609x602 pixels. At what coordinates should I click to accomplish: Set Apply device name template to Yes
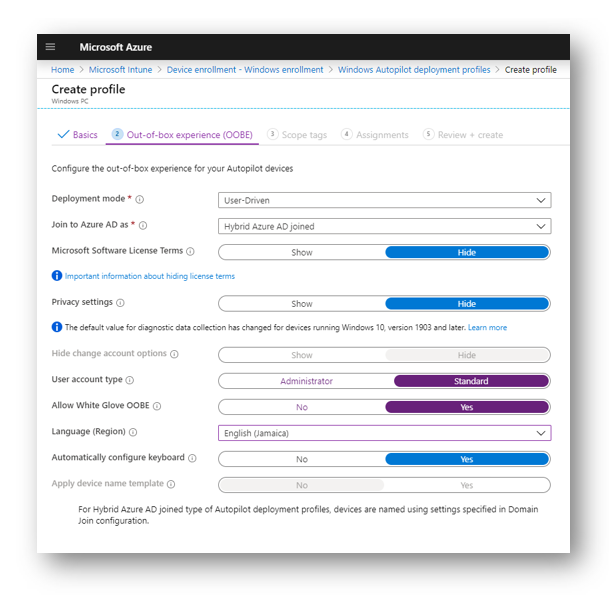(466, 485)
